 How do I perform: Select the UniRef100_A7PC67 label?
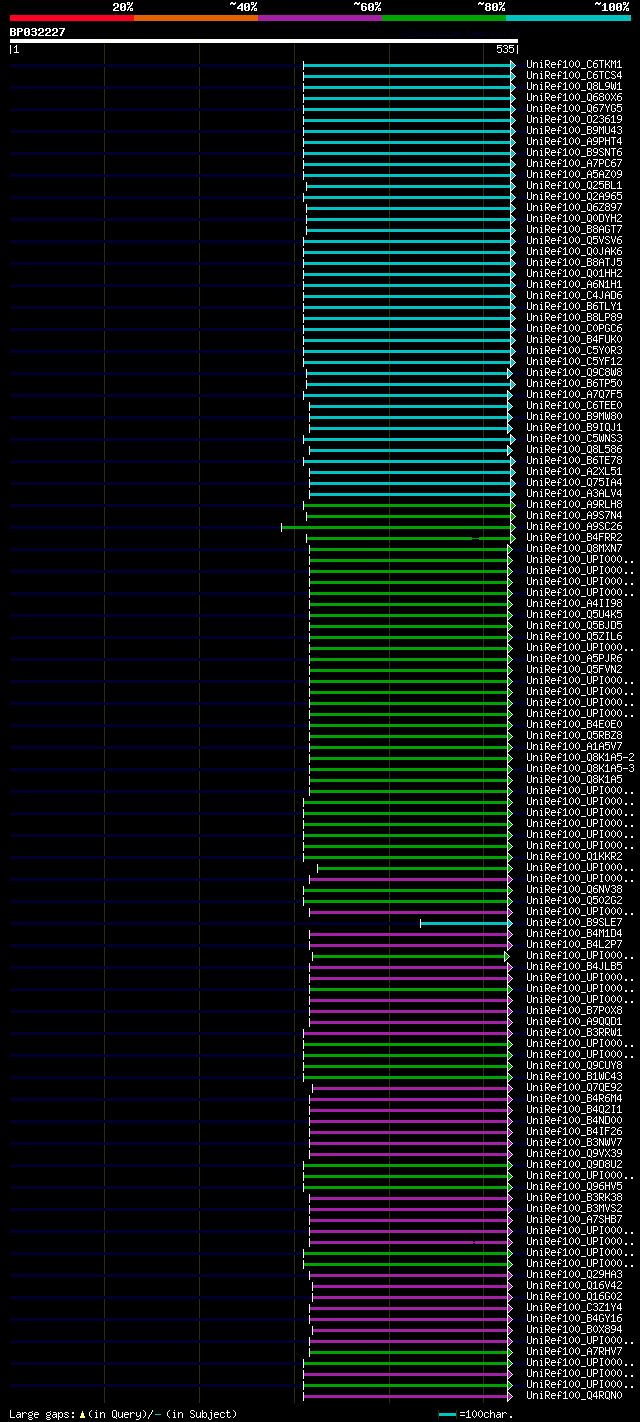(x=574, y=163)
